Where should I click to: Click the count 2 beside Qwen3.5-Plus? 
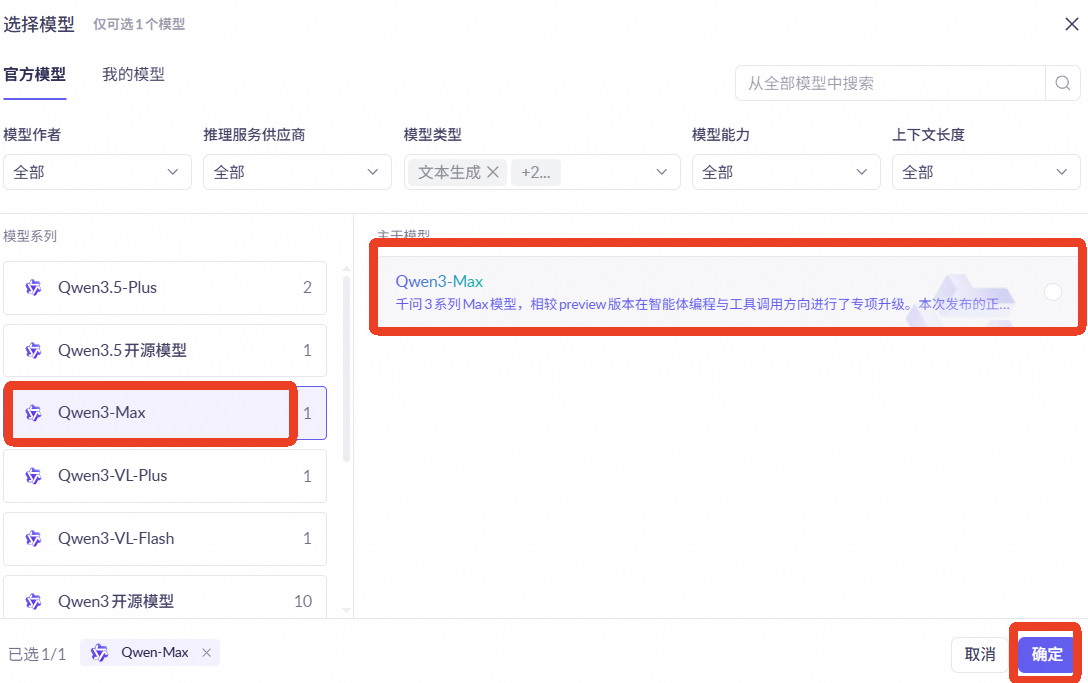tap(307, 287)
